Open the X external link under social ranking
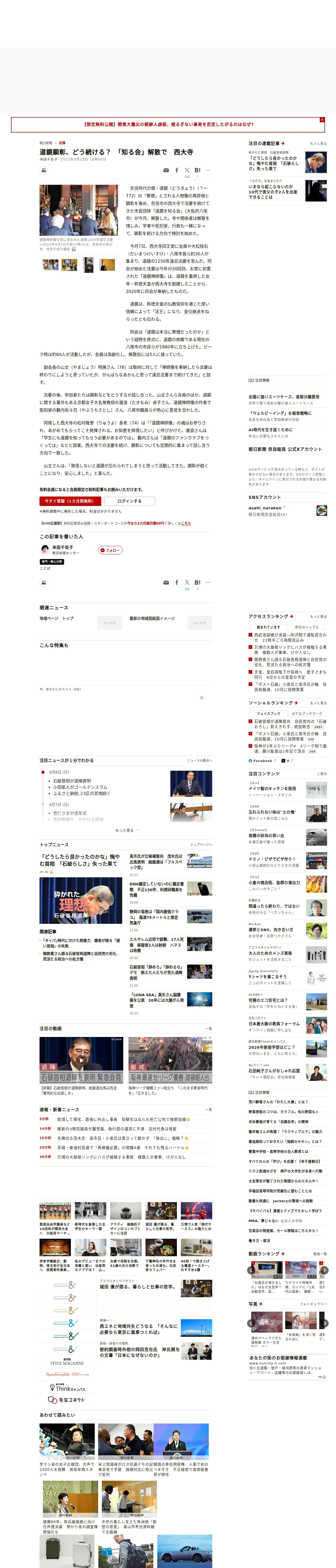 click(x=287, y=761)
